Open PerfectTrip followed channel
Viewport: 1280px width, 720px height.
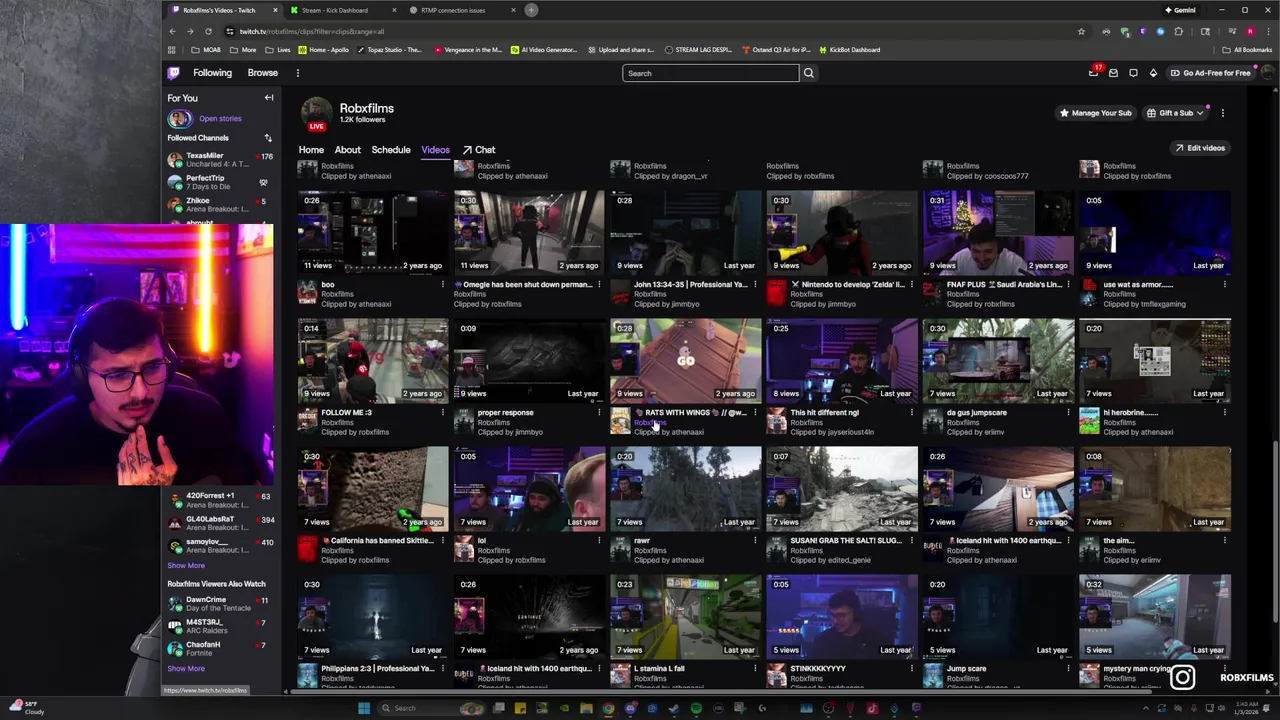point(220,182)
